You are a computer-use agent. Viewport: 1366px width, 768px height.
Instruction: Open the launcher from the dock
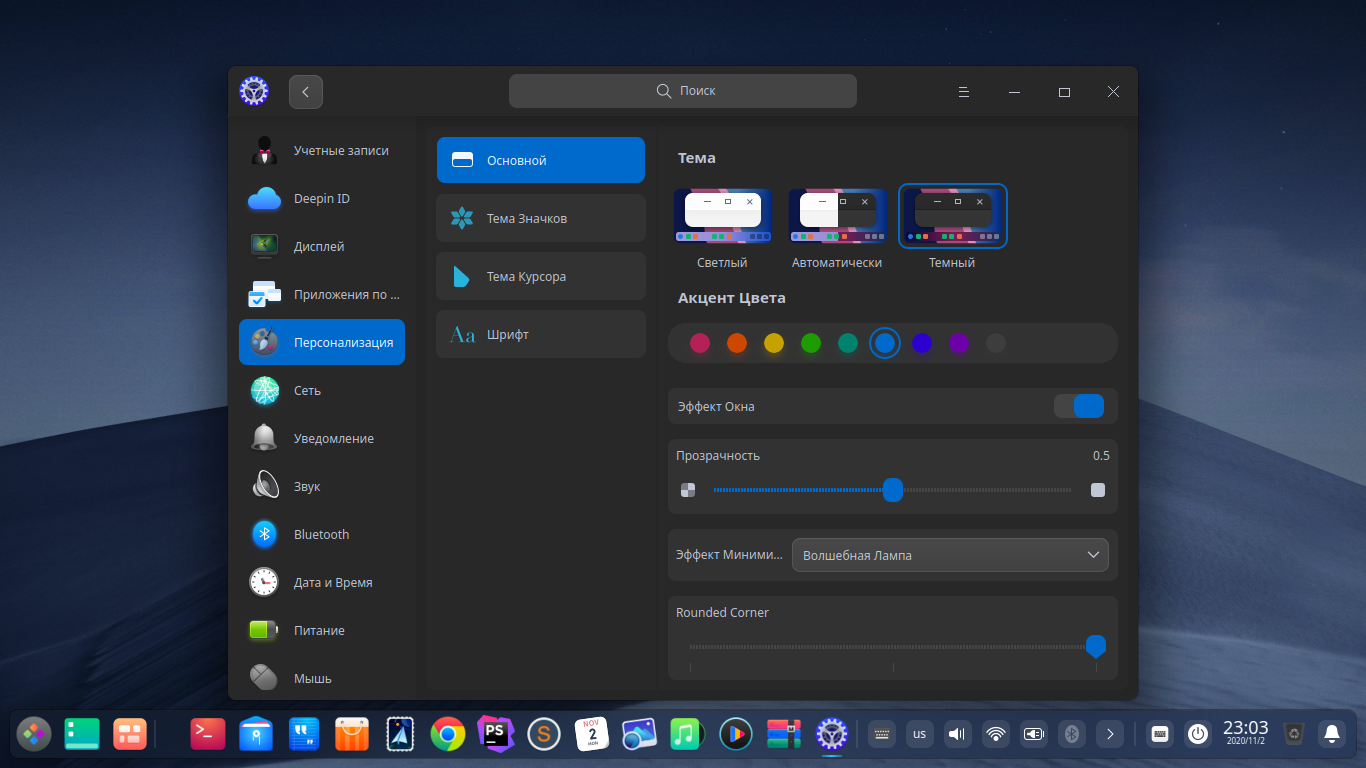(34, 735)
